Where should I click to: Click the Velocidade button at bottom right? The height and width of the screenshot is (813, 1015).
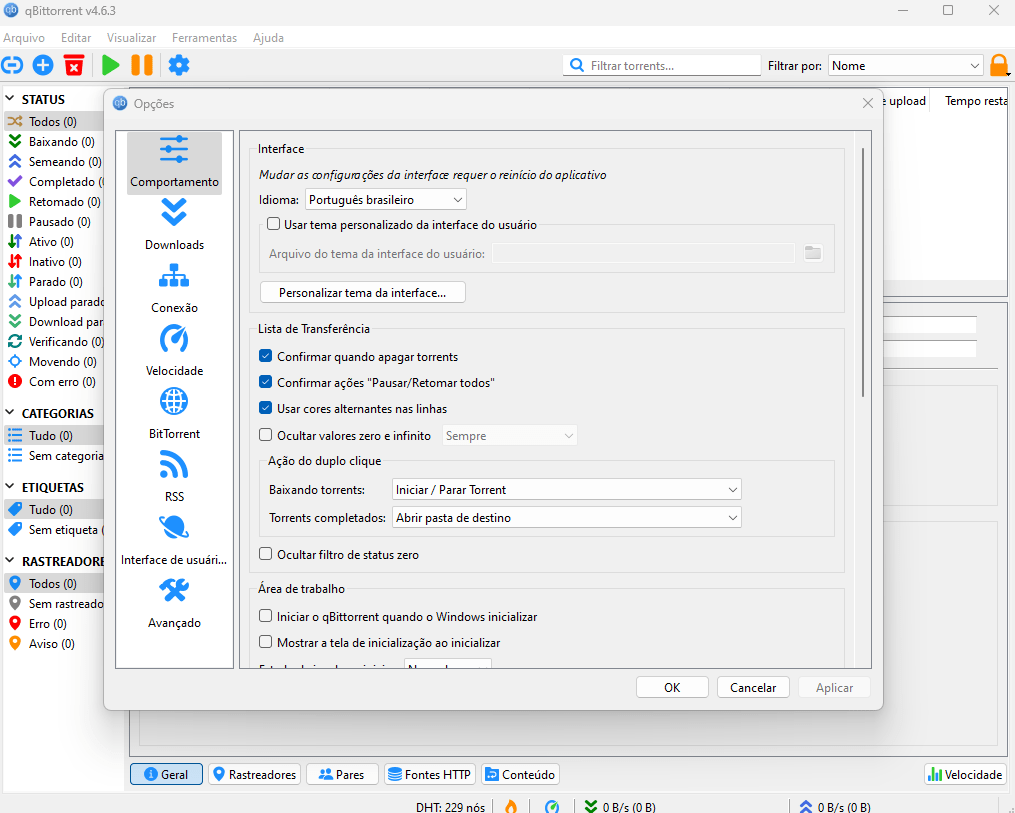pos(965,774)
